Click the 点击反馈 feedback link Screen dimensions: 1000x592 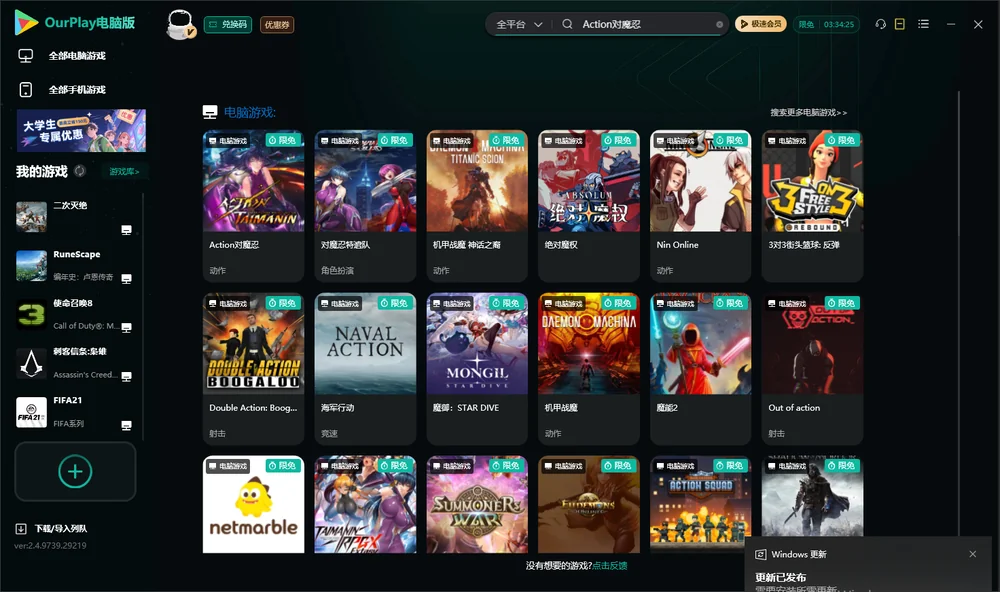coord(610,565)
